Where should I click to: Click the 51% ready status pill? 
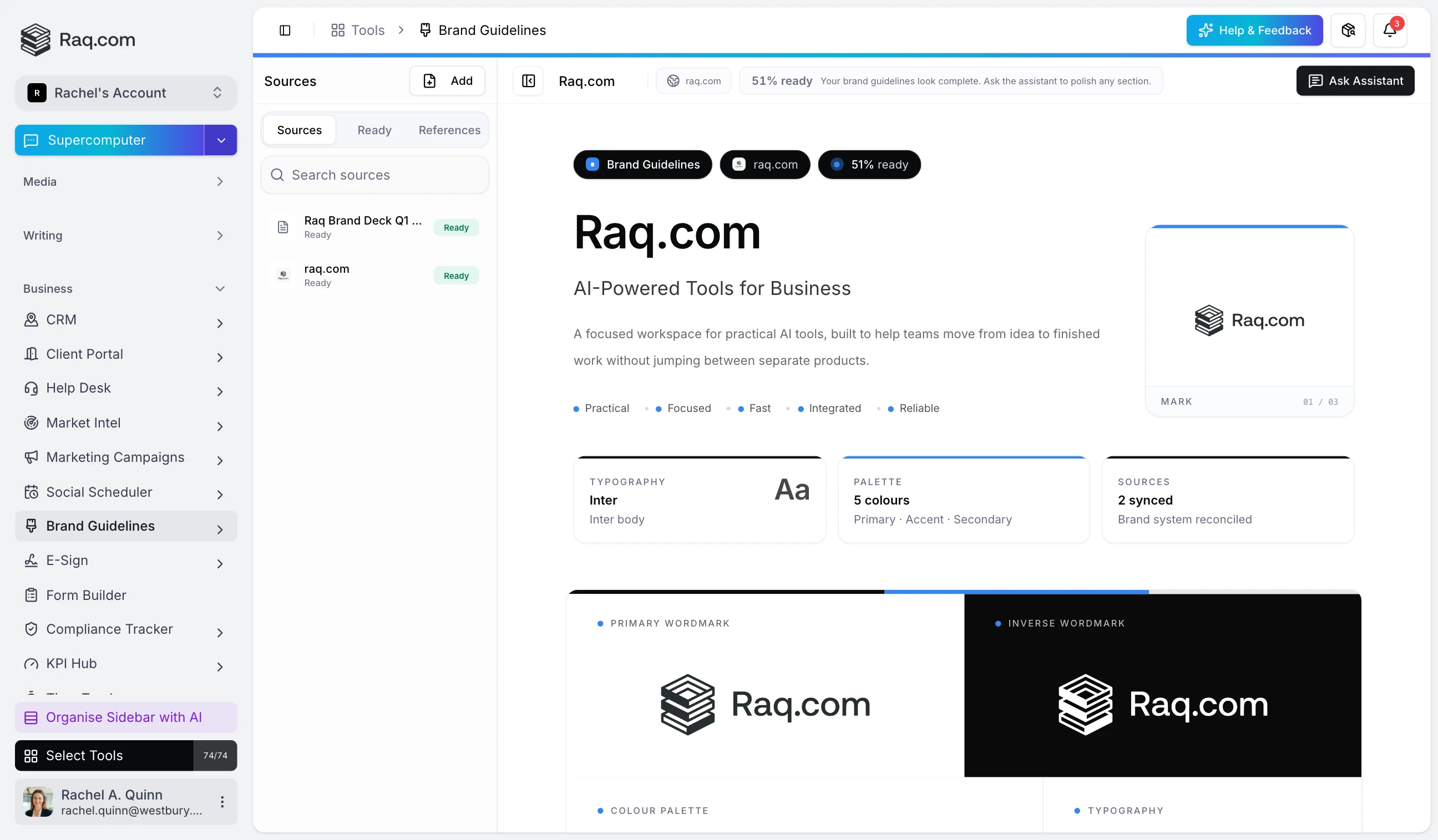click(x=869, y=165)
